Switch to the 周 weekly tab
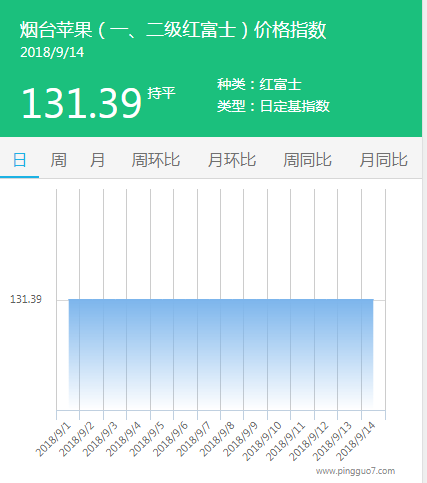Screen dimensions: 427x483 [58, 160]
